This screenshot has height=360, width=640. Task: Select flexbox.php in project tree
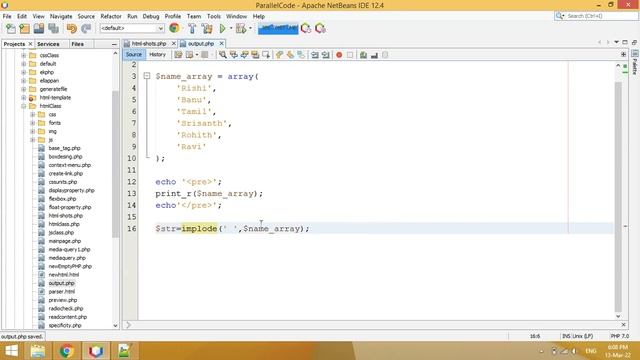(62, 199)
